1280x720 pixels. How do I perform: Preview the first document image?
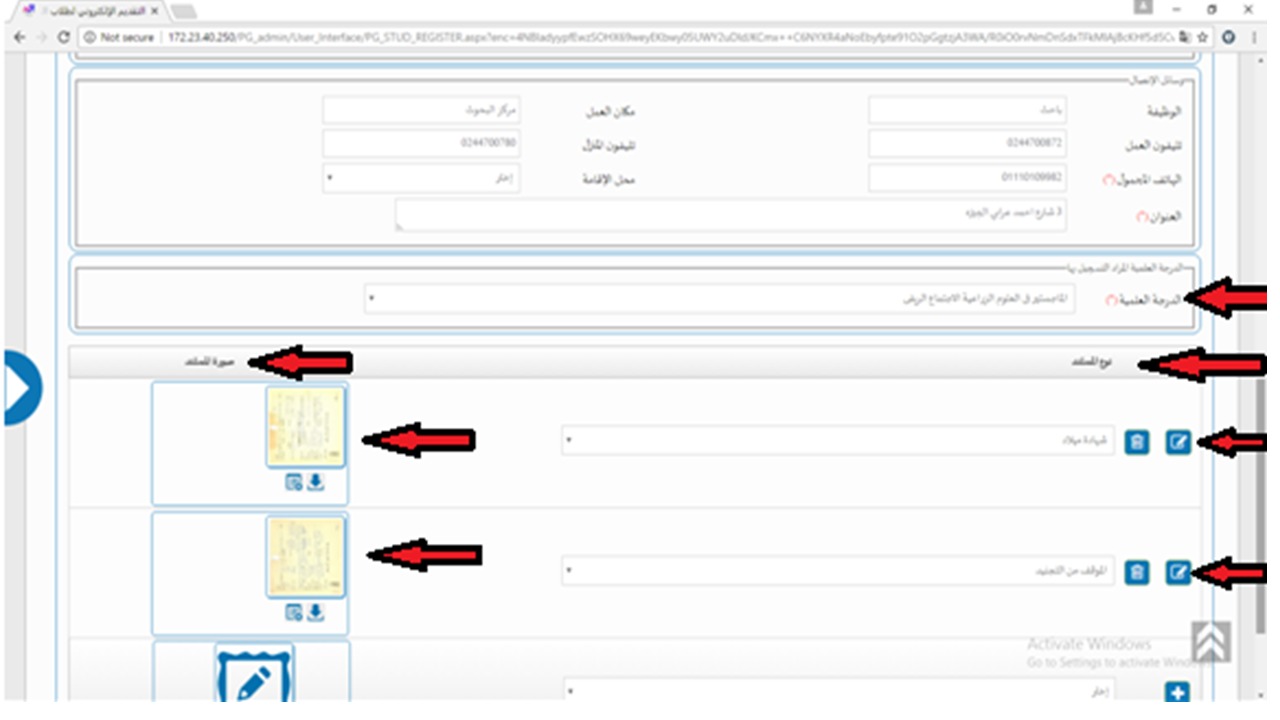click(x=294, y=483)
